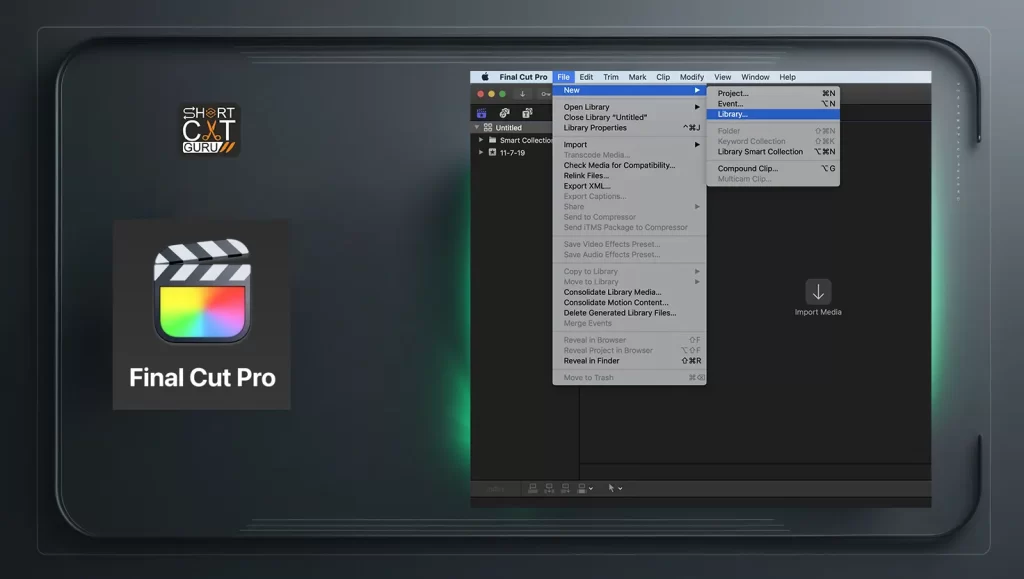Open the Edit menu
1024x579 pixels.
click(586, 77)
